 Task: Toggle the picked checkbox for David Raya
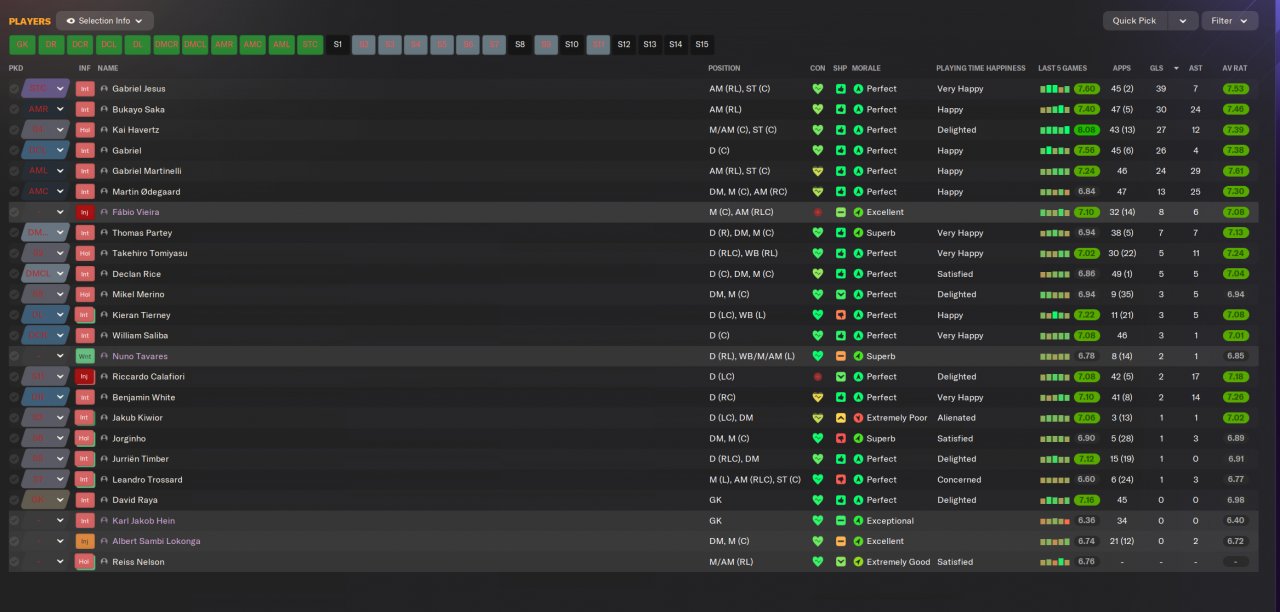point(14,500)
